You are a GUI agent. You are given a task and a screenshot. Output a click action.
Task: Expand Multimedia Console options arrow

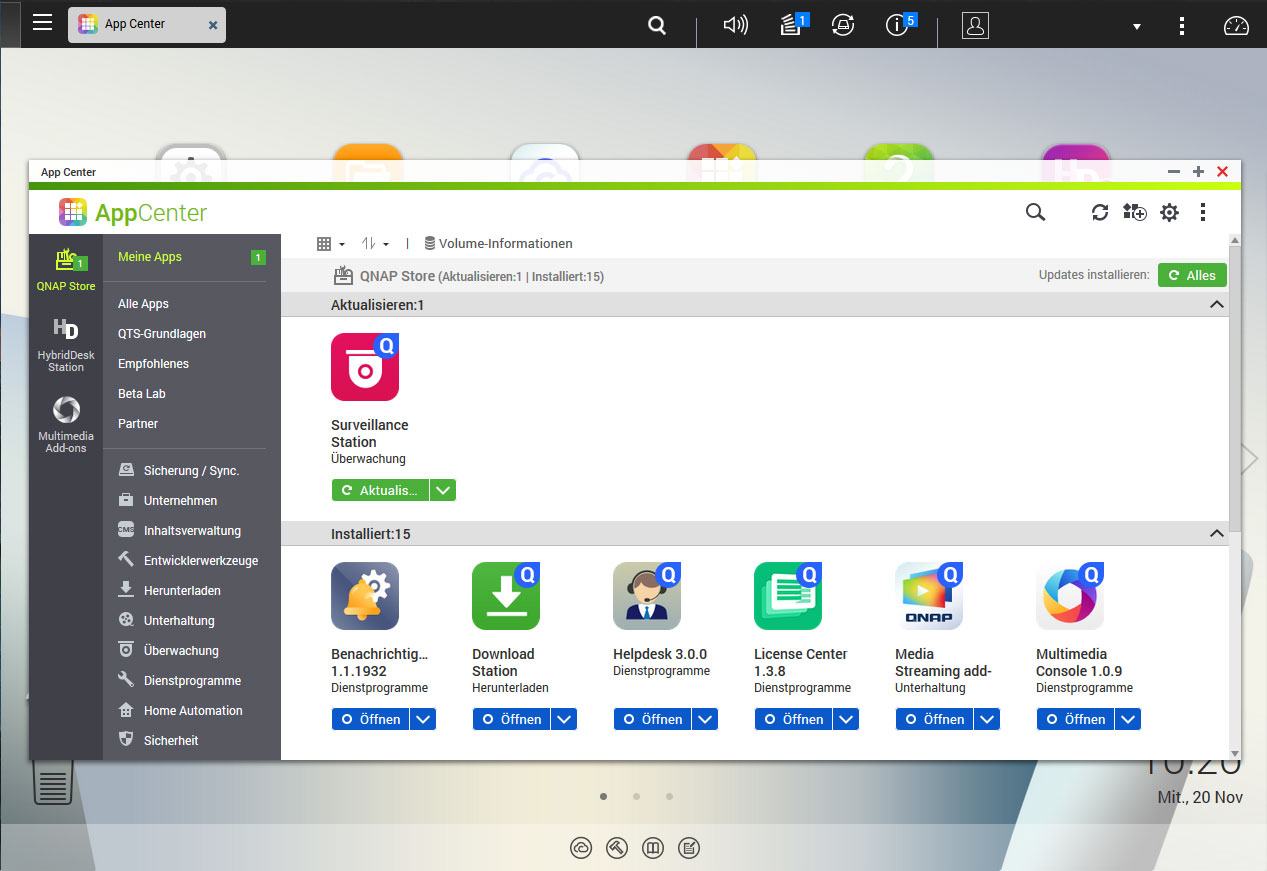pyautogui.click(x=1129, y=719)
